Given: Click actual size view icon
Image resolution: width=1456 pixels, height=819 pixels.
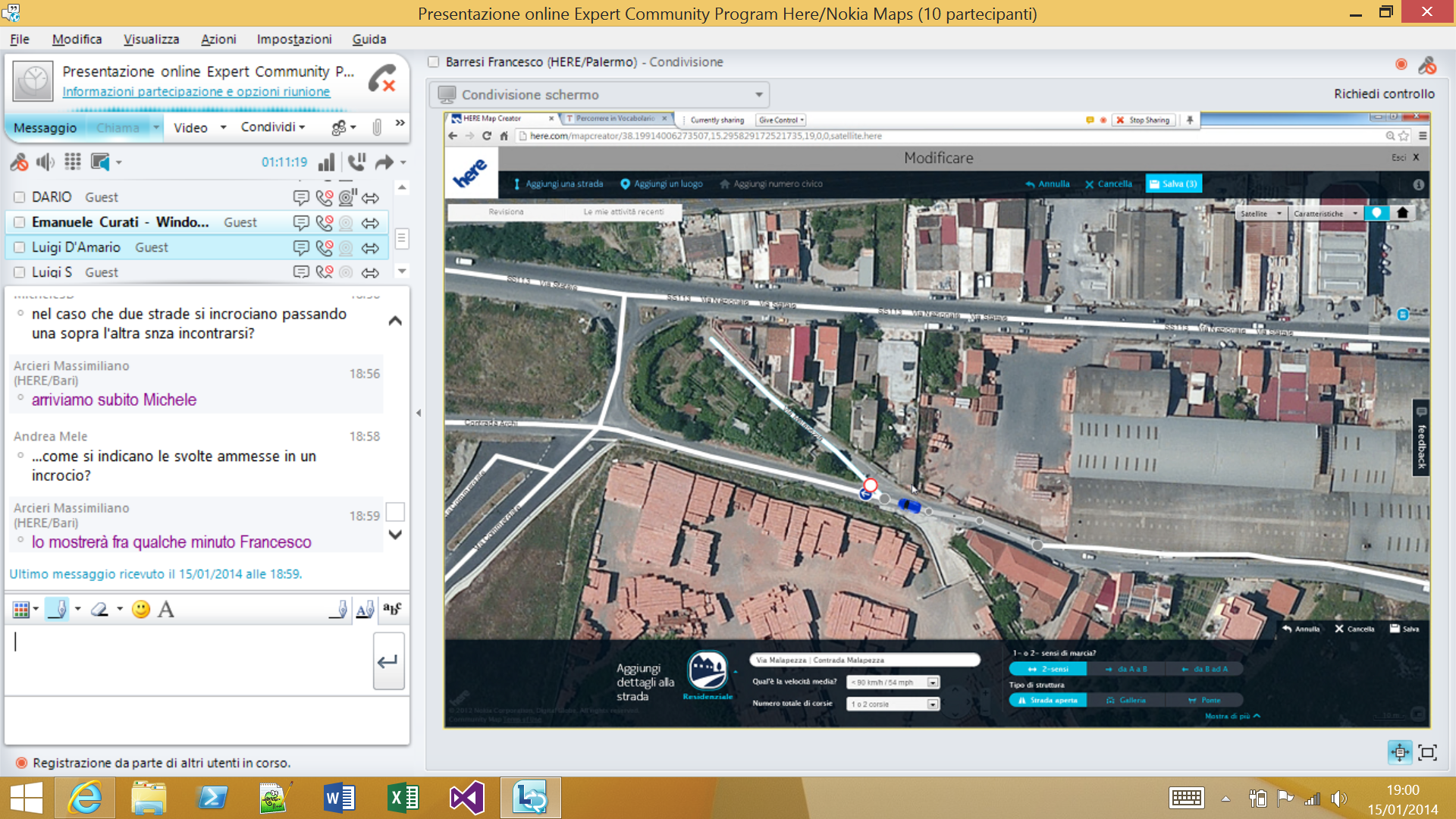Looking at the screenshot, I should tap(1428, 752).
